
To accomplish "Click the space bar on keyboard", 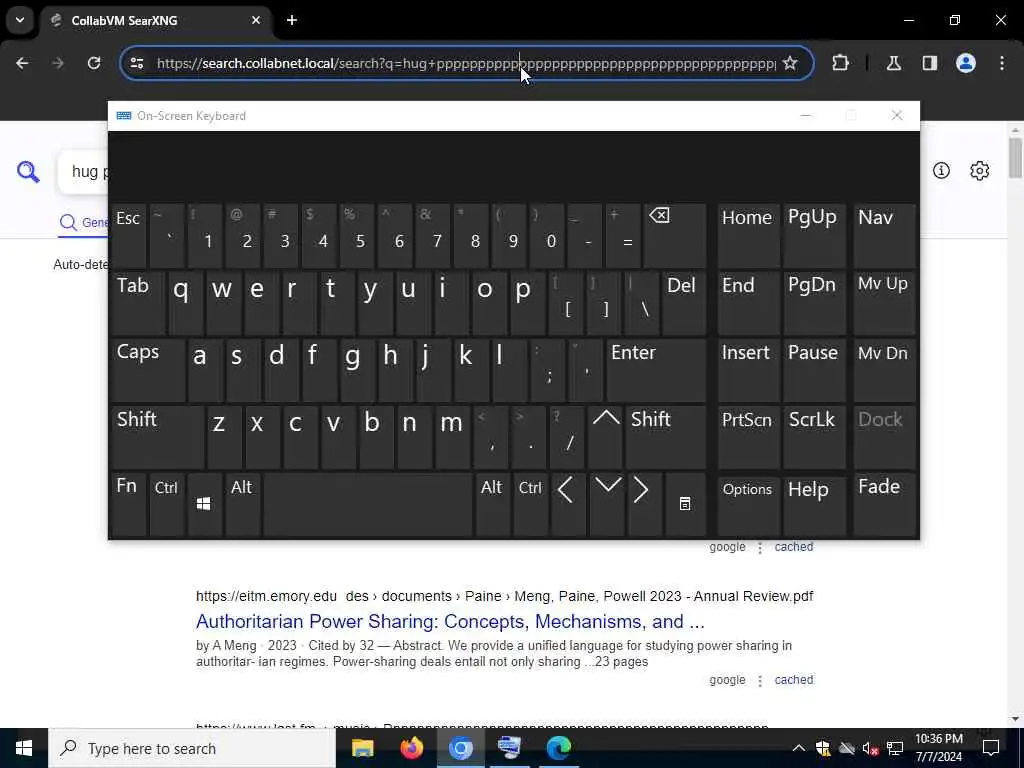I will click(368, 505).
